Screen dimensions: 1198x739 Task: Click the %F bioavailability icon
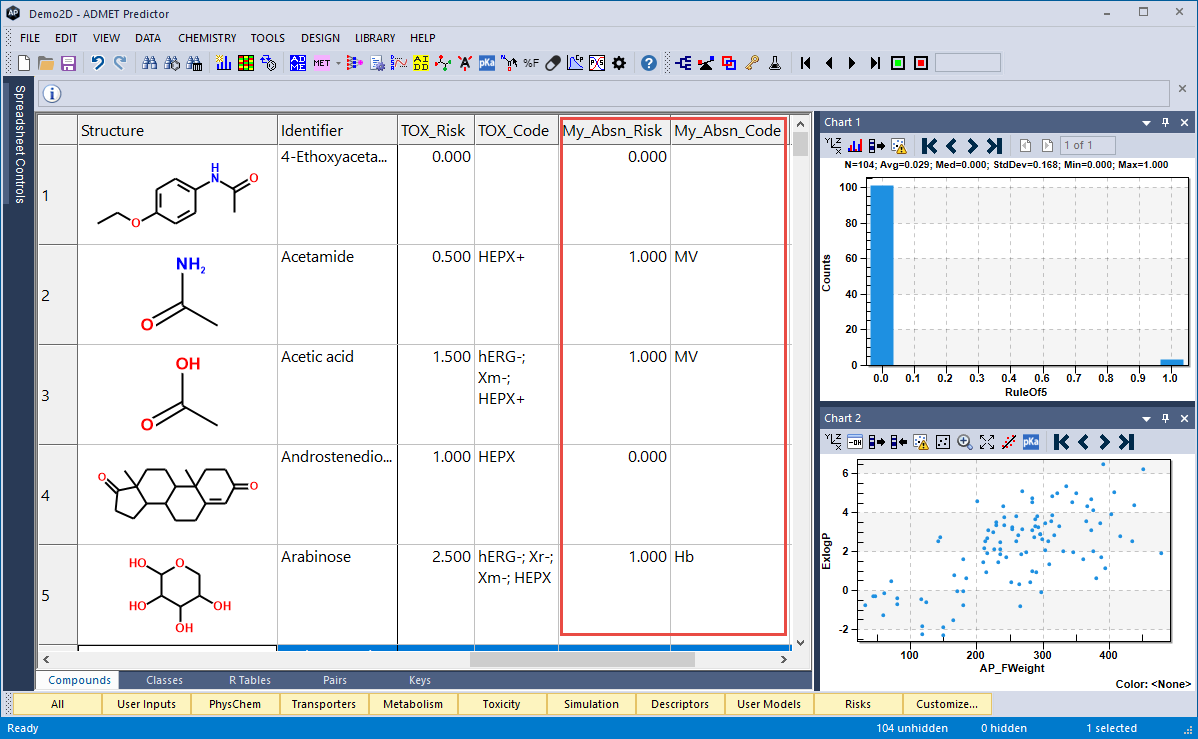pyautogui.click(x=531, y=63)
